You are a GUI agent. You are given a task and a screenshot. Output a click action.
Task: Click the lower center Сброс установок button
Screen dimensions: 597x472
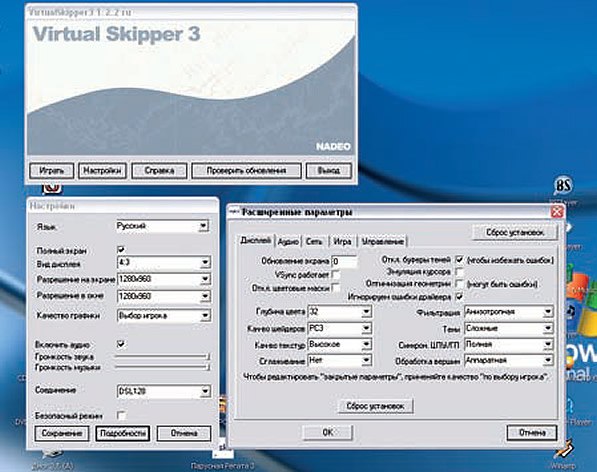point(375,406)
